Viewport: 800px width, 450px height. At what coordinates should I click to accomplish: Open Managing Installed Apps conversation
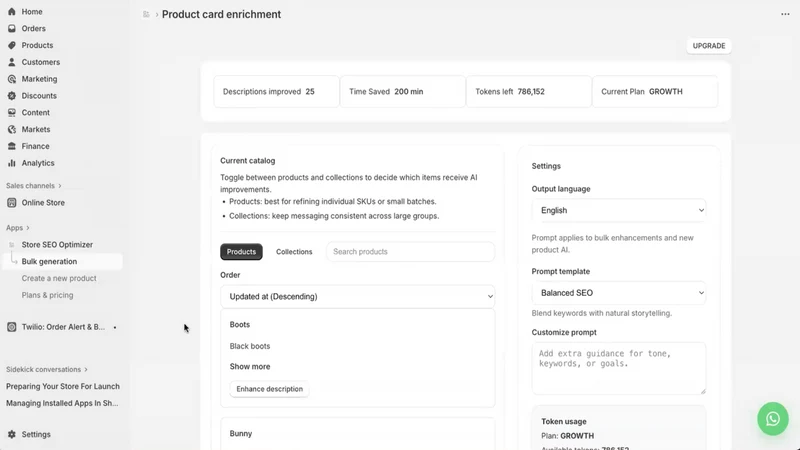(x=62, y=403)
